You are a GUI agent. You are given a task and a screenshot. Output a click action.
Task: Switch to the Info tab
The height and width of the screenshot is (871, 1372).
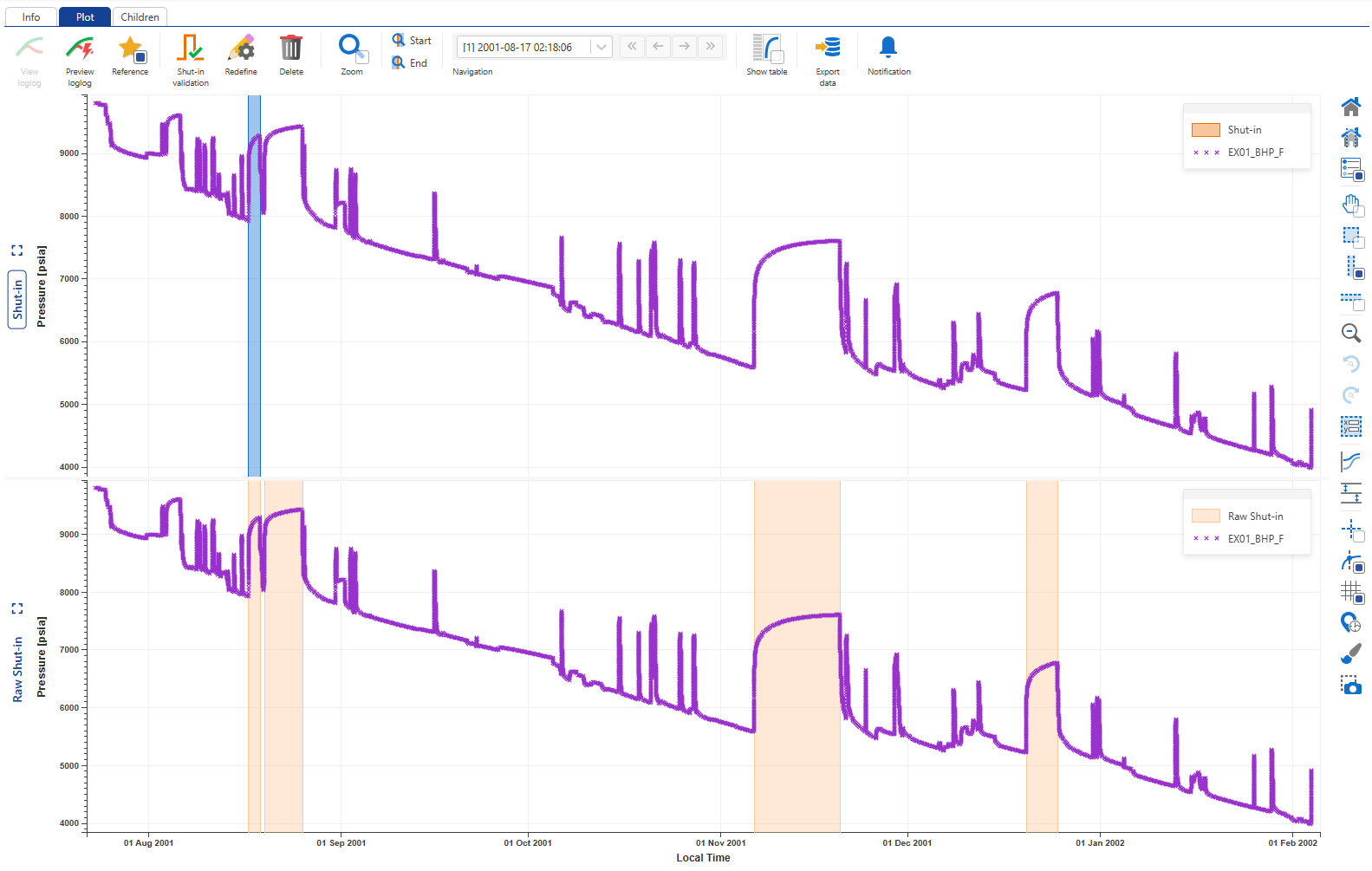31,16
